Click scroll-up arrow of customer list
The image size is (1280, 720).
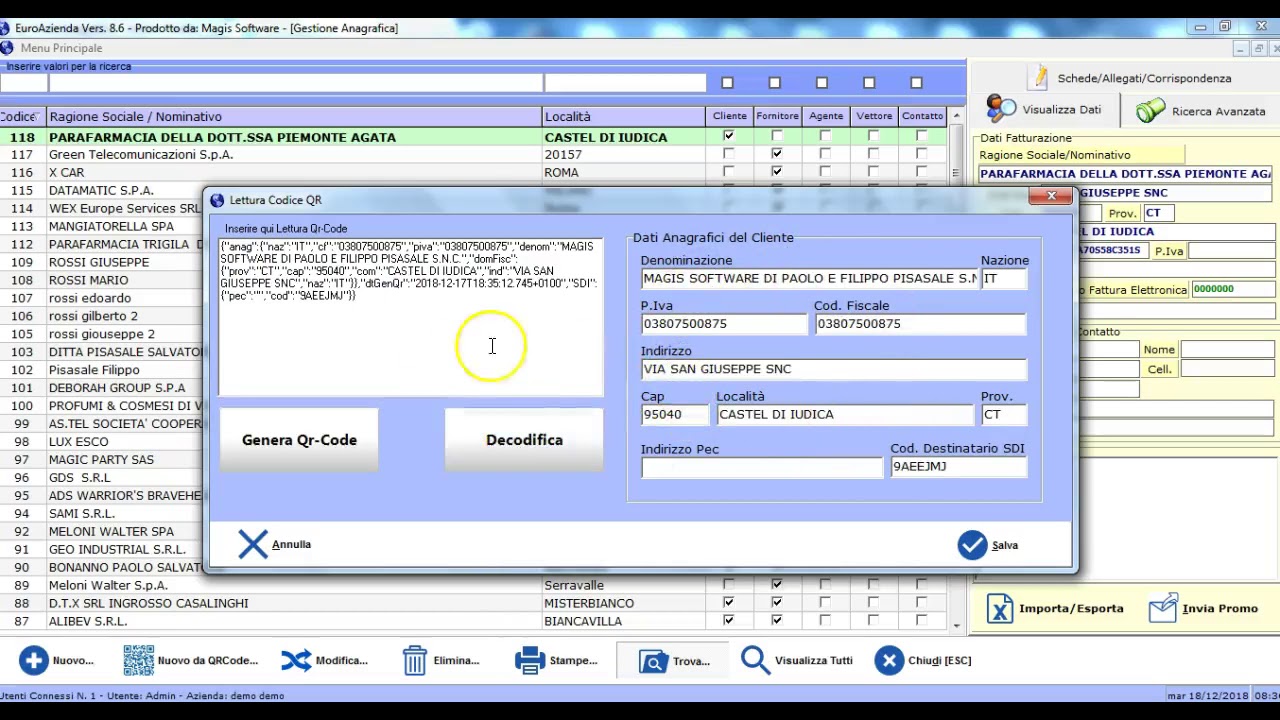[x=957, y=116]
